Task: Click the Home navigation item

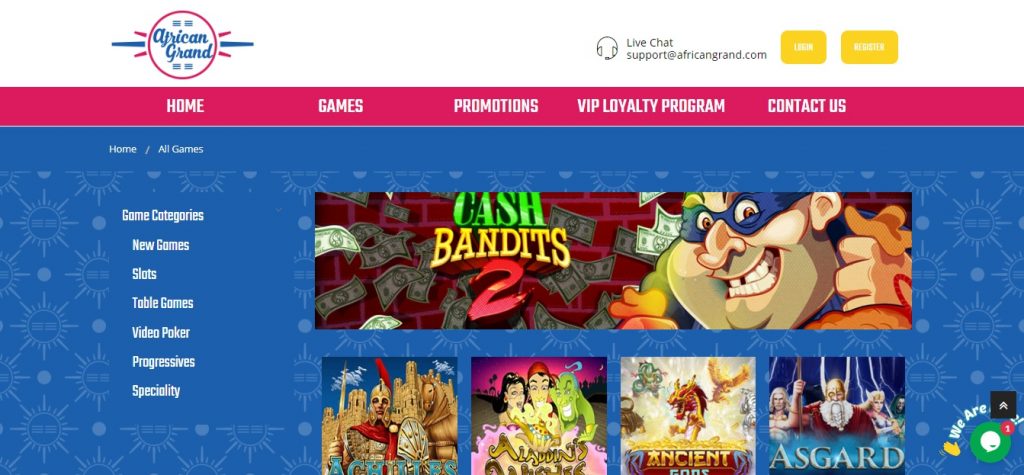Action: [185, 106]
